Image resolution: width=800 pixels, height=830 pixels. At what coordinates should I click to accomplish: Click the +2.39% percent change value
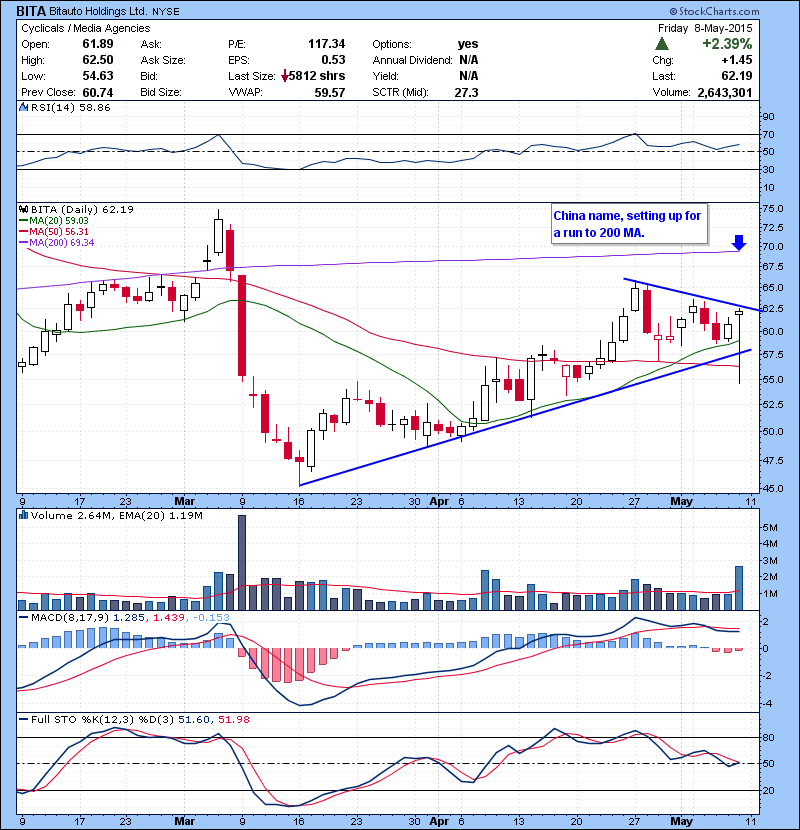(x=727, y=43)
